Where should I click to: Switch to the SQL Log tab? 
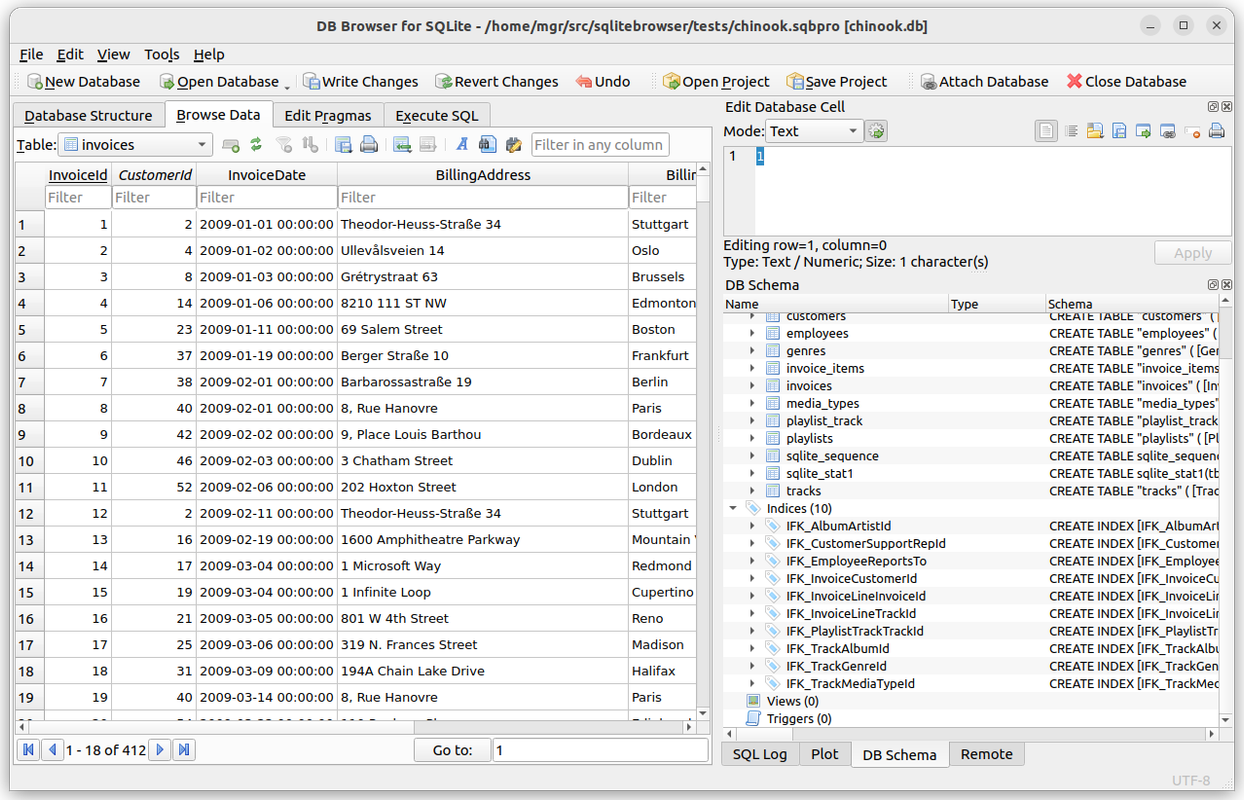point(760,754)
